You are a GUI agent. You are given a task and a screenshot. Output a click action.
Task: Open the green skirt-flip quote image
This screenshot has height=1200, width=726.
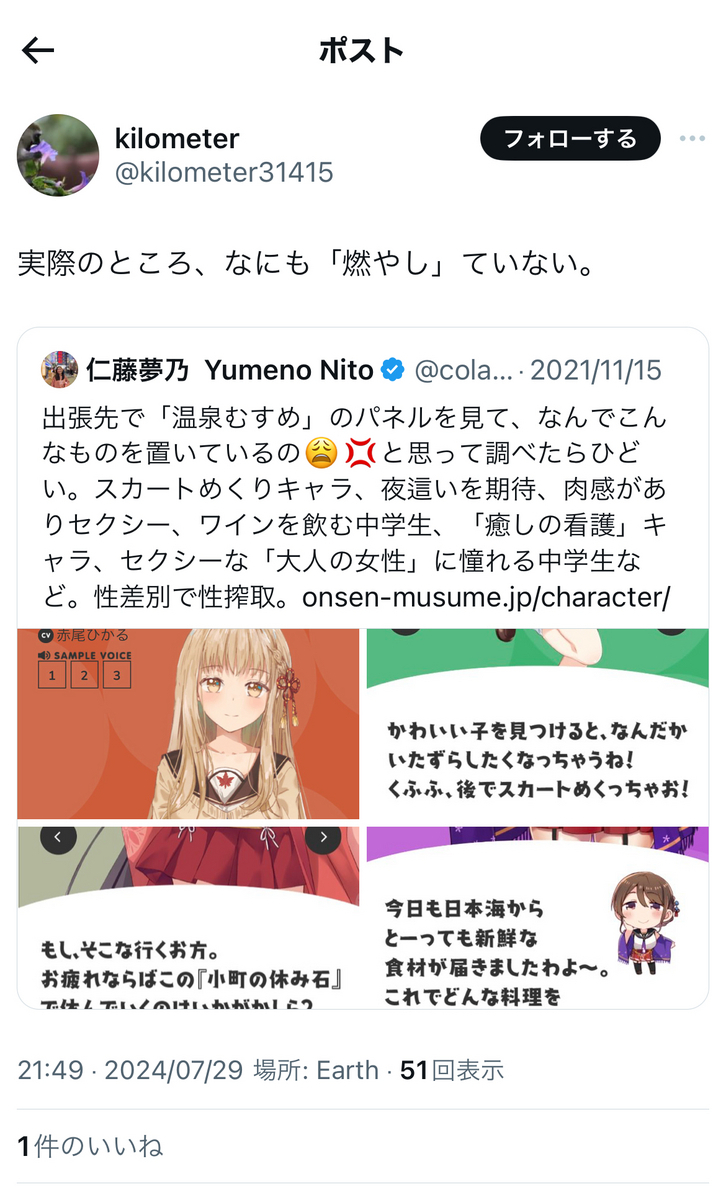pyautogui.click(x=538, y=724)
